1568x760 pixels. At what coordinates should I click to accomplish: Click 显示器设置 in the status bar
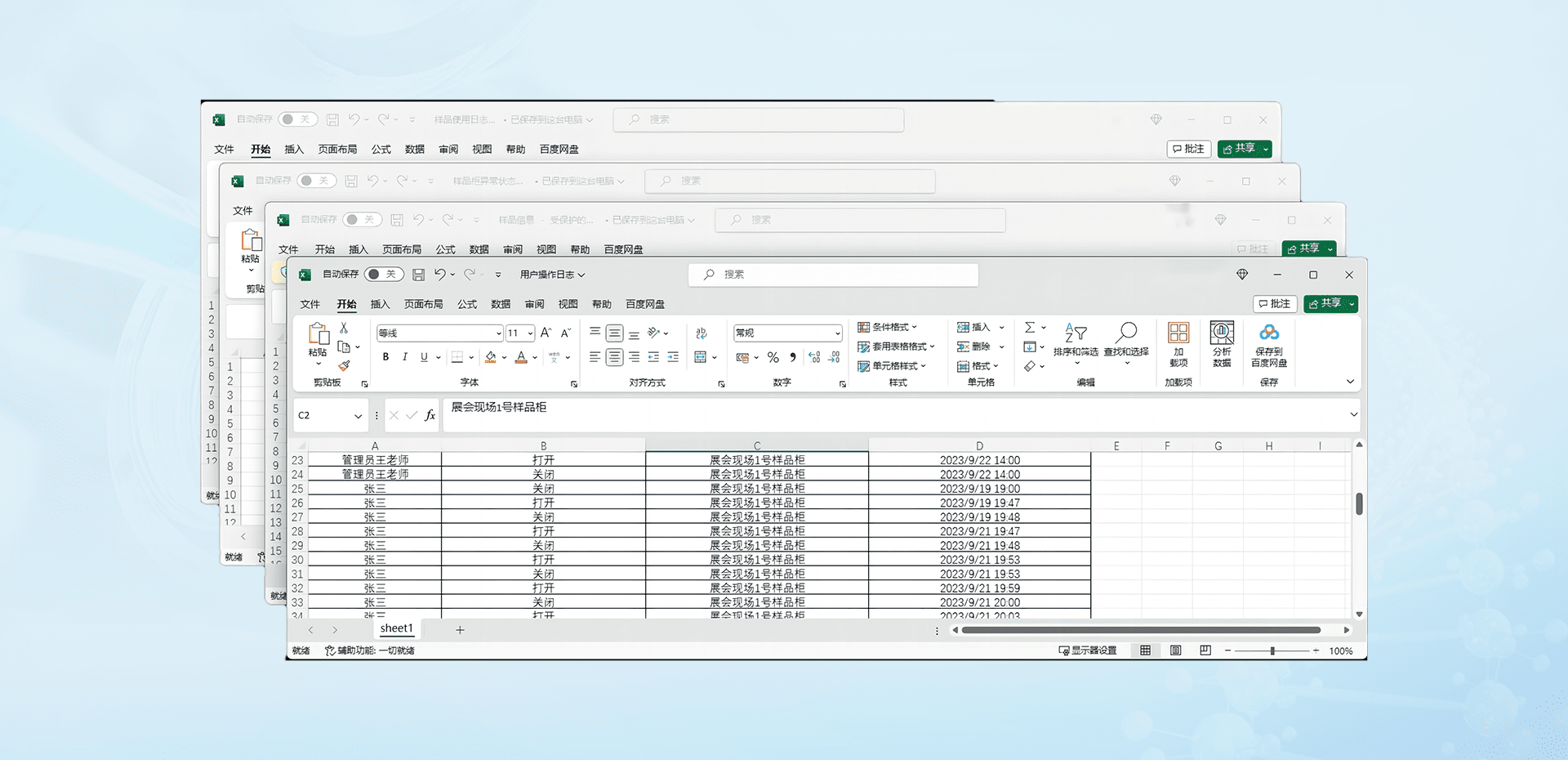1088,650
